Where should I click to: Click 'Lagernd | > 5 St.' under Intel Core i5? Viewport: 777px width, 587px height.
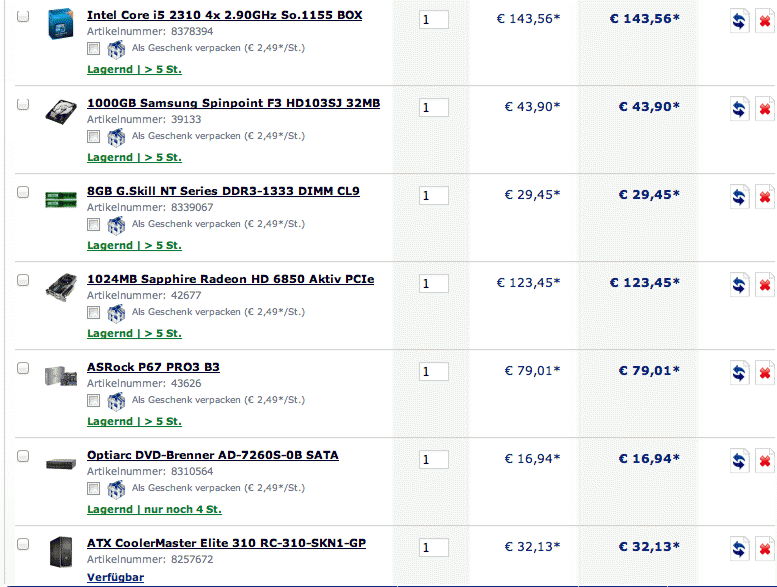tap(134, 69)
